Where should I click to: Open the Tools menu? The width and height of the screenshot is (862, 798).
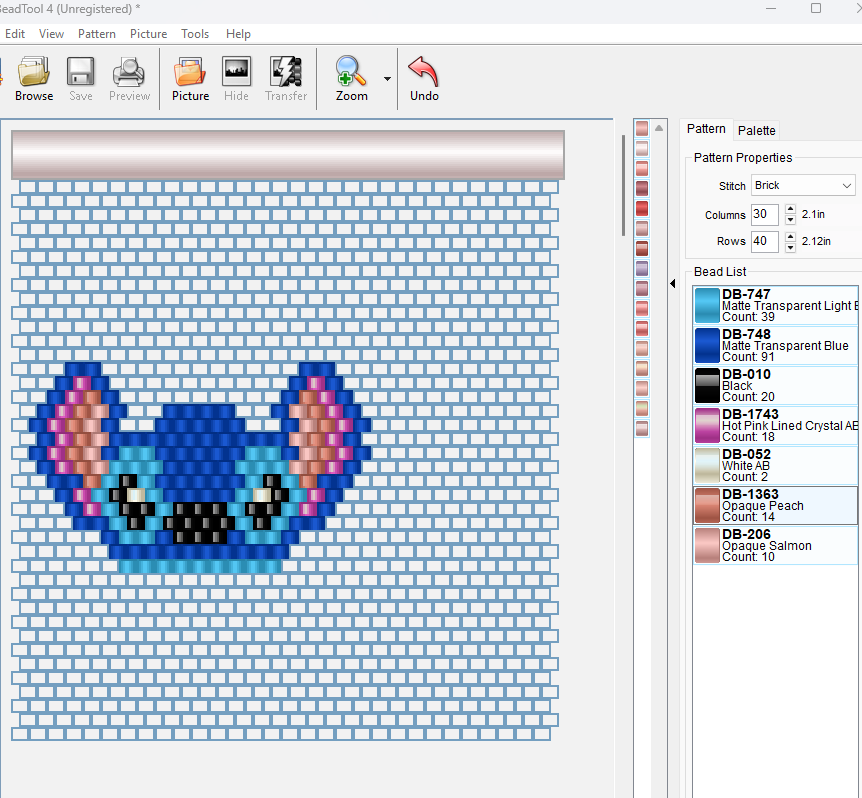click(x=195, y=34)
